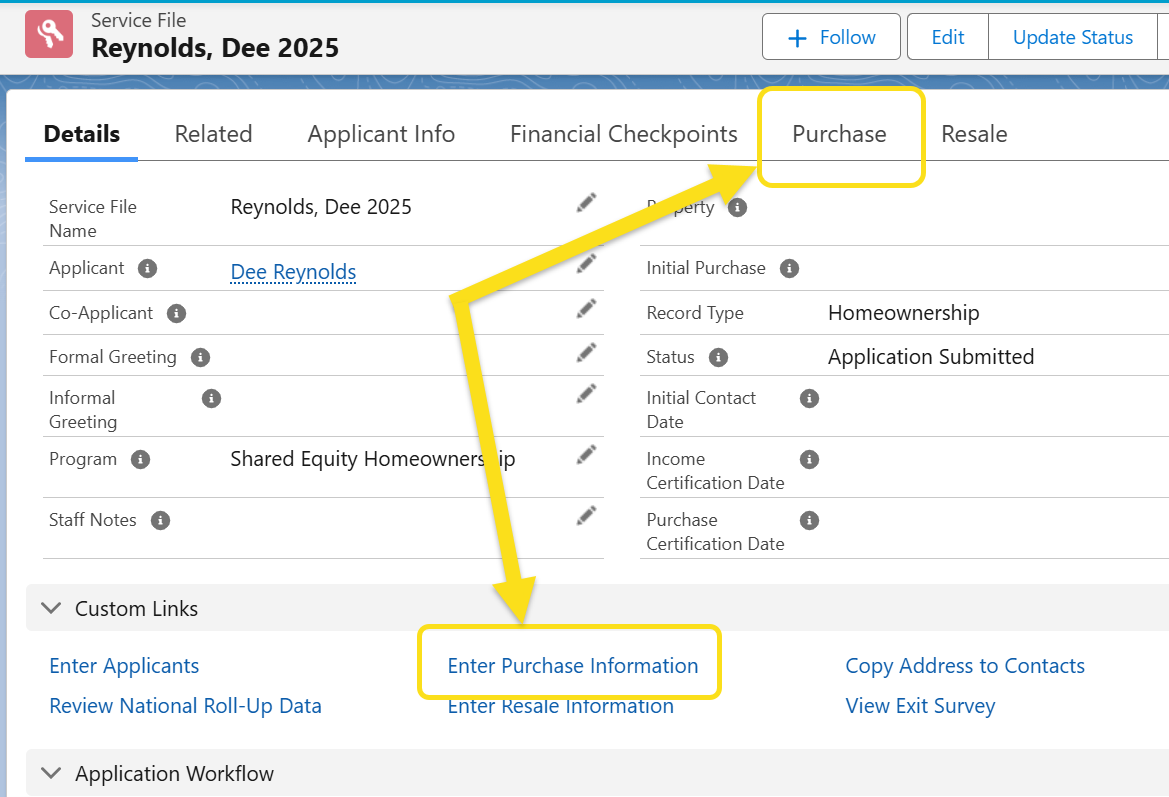This screenshot has width=1169, height=797.
Task: Click the Service File key icon
Action: tap(50, 35)
